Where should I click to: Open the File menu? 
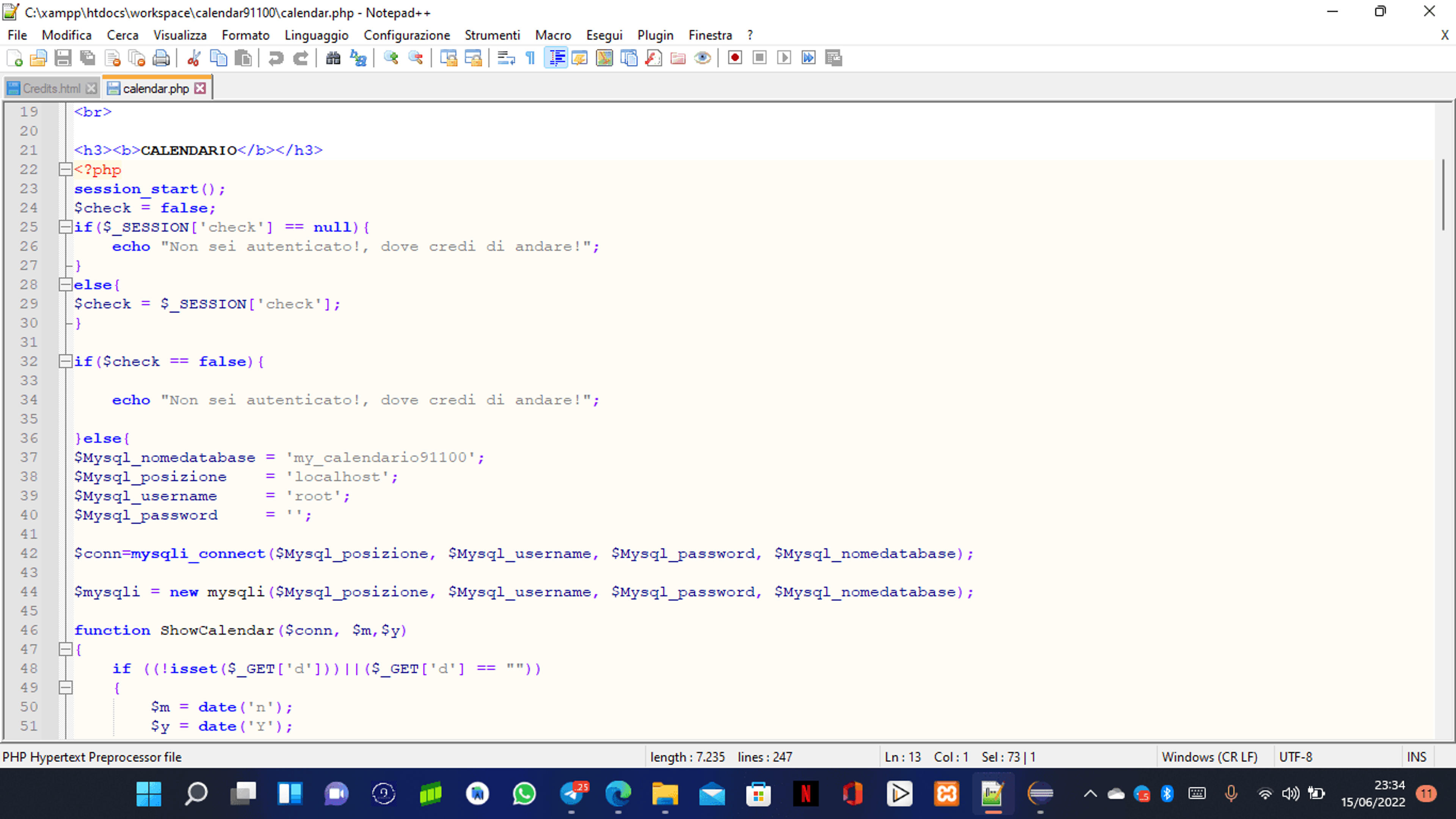tap(17, 35)
